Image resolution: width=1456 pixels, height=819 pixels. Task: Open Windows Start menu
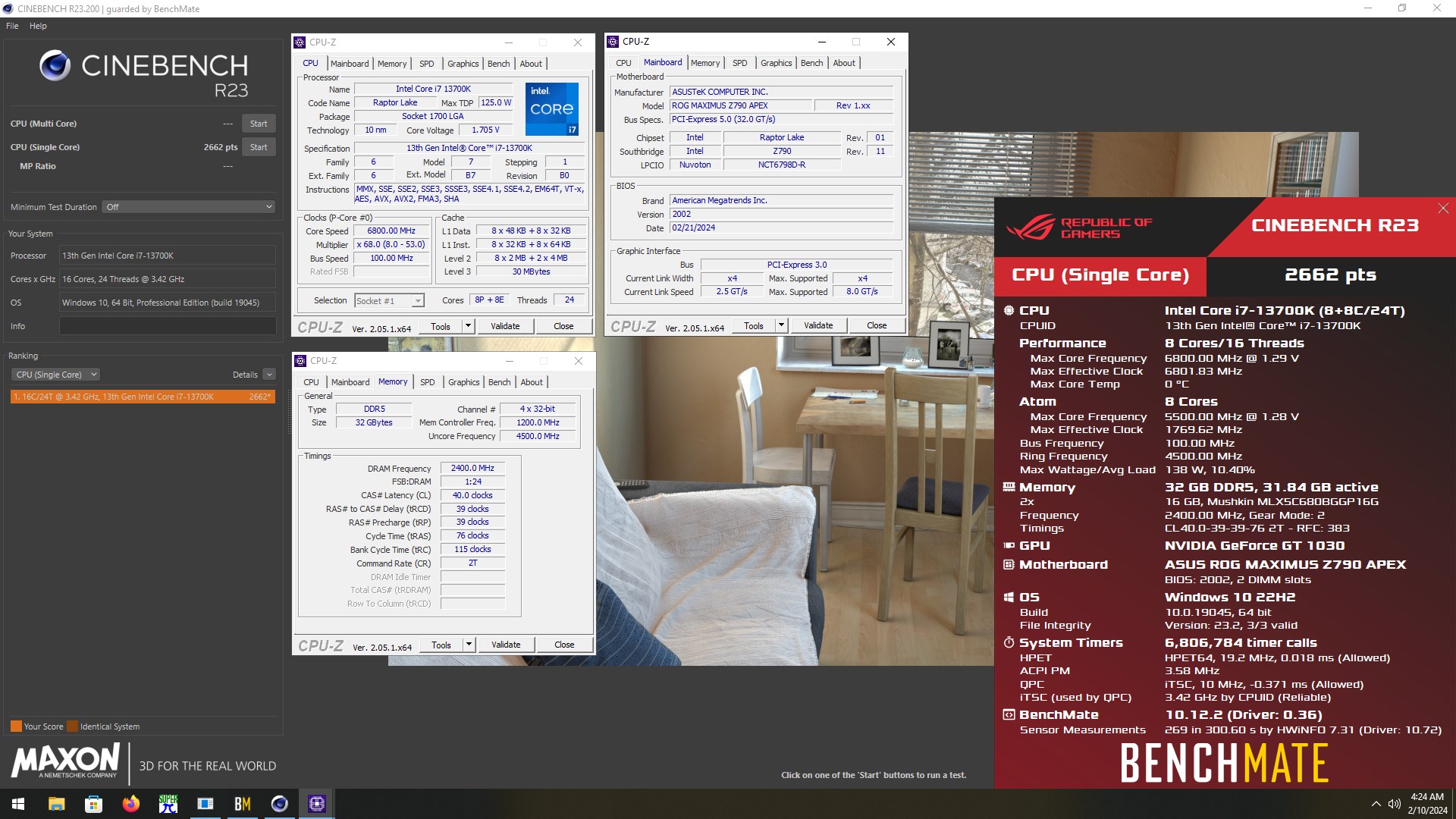coord(19,804)
